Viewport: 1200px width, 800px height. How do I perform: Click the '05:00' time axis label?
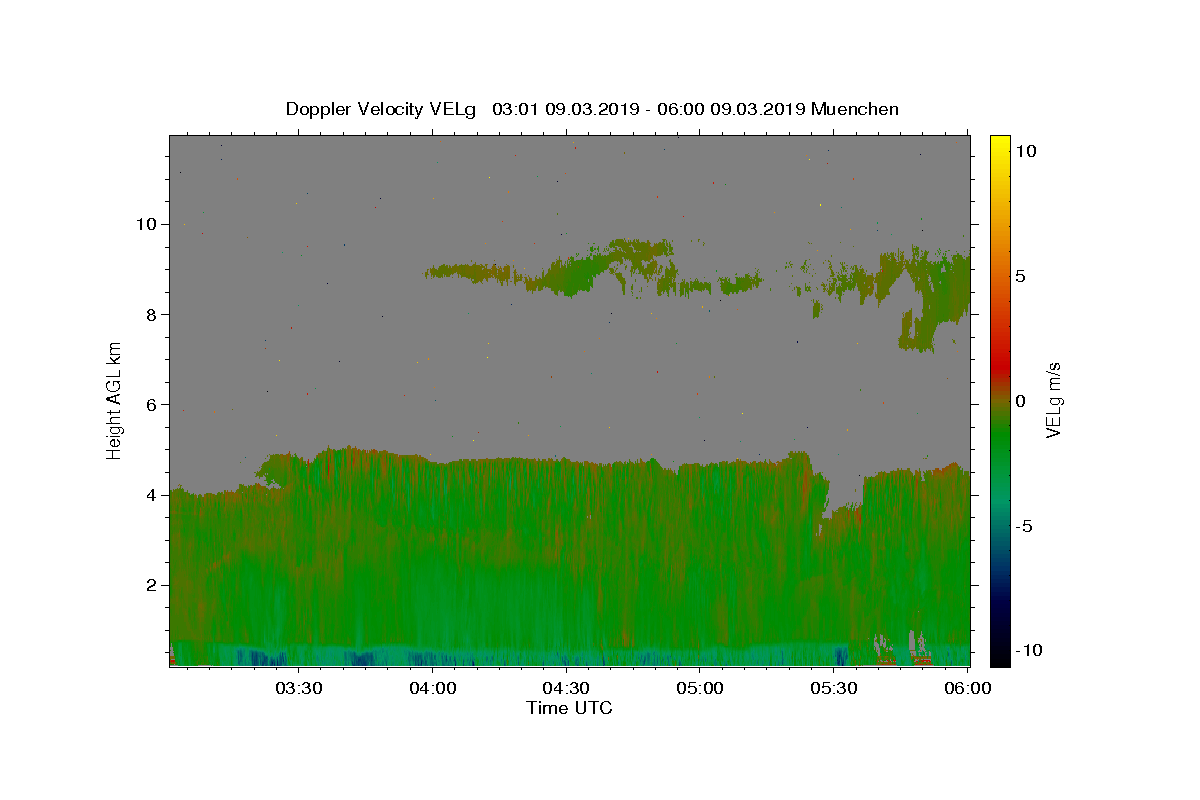coord(700,688)
